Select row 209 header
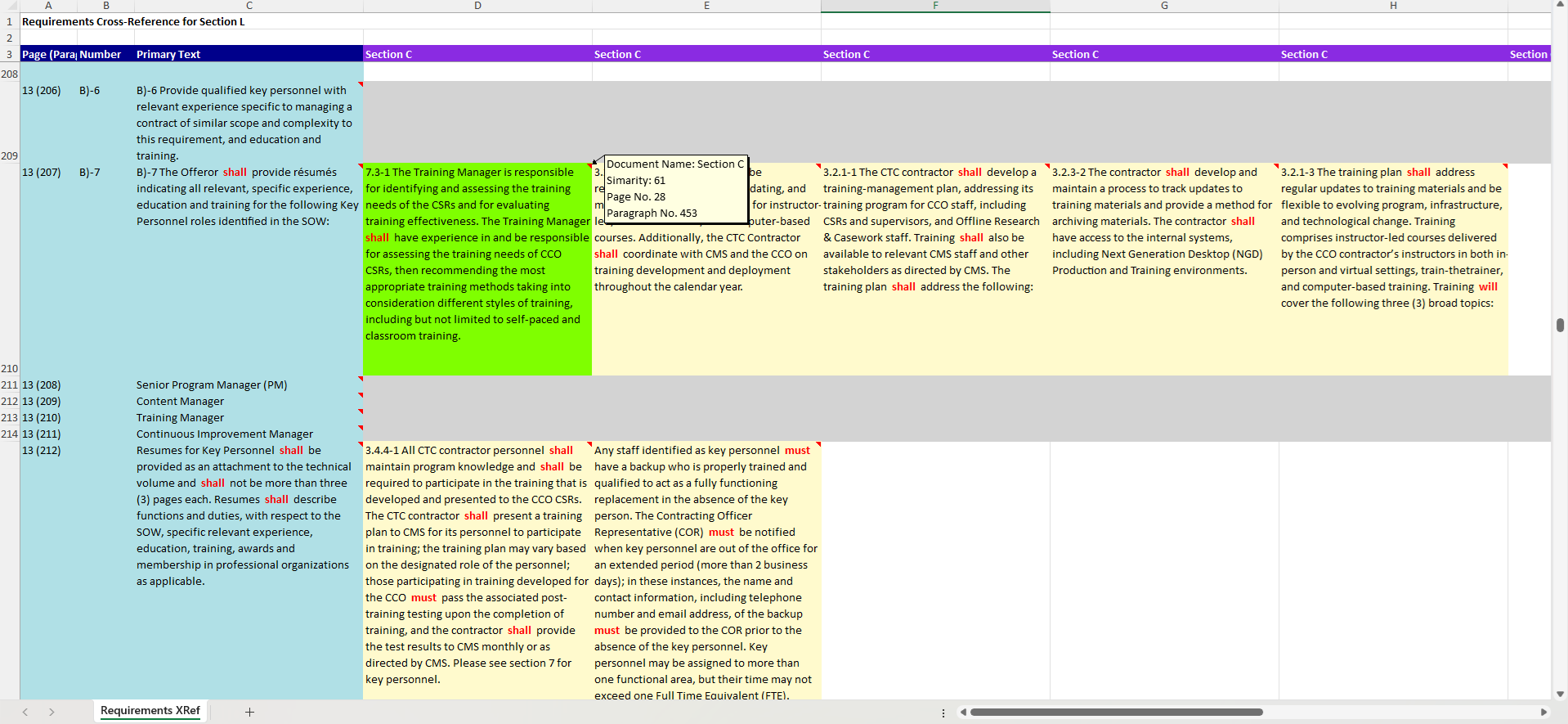Image resolution: width=1568 pixels, height=724 pixels. click(10, 155)
